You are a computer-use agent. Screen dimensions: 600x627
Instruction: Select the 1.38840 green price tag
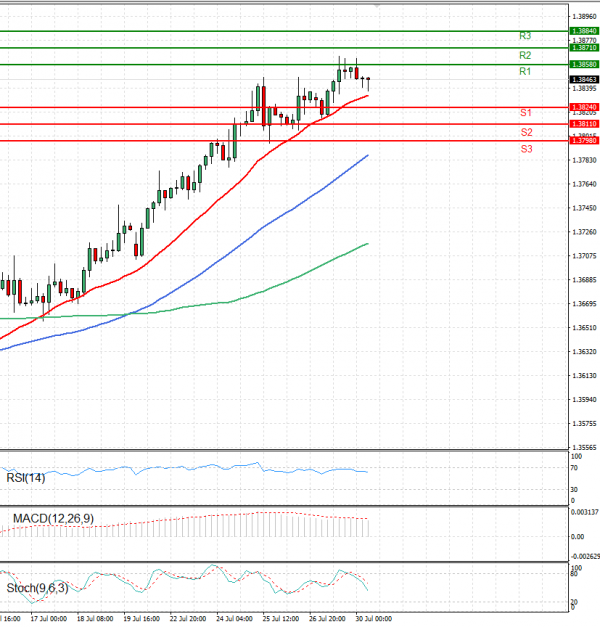click(x=584, y=31)
